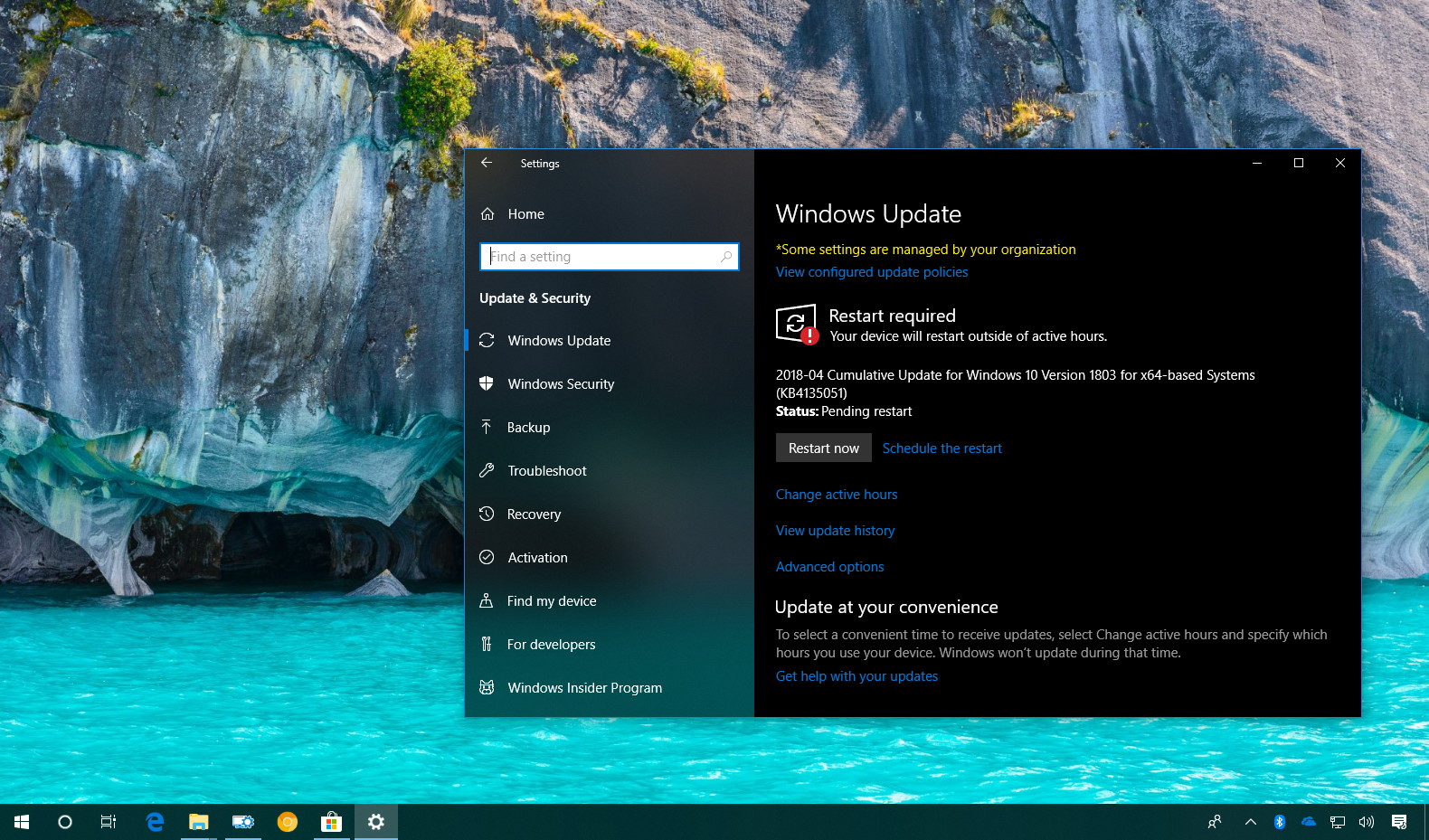The width and height of the screenshot is (1429, 840).
Task: Click the Recovery clock icon
Action: click(x=487, y=514)
